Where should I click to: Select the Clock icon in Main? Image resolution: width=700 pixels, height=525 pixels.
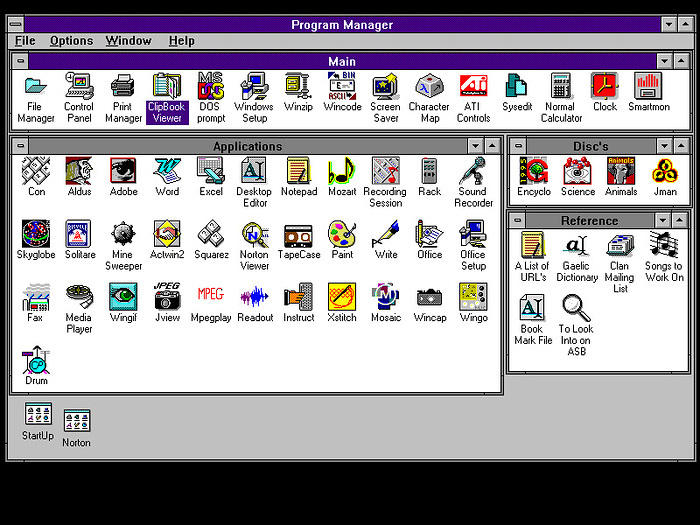coord(604,86)
